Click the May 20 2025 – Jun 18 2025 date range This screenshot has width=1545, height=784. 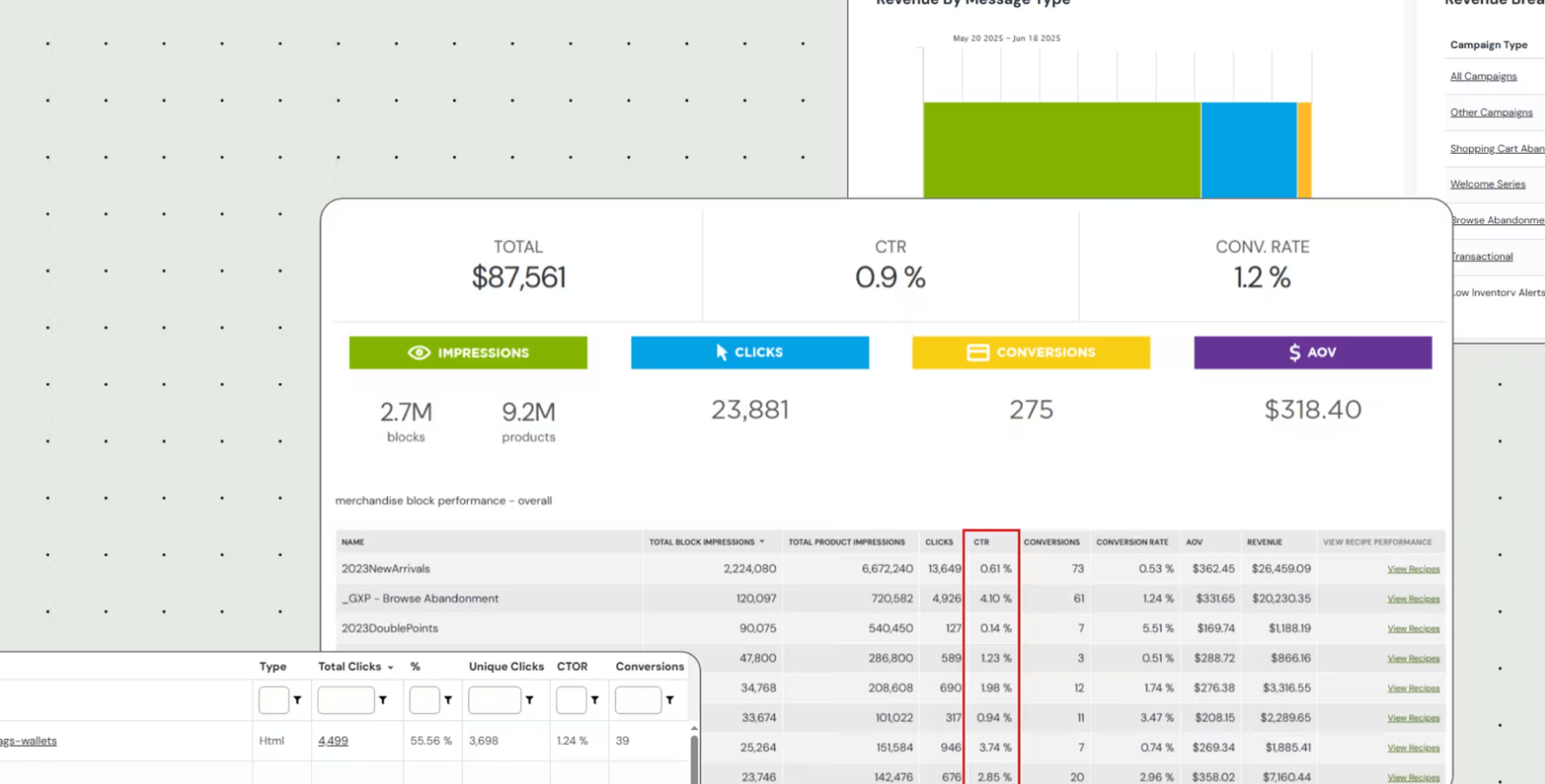pyautogui.click(x=1007, y=38)
